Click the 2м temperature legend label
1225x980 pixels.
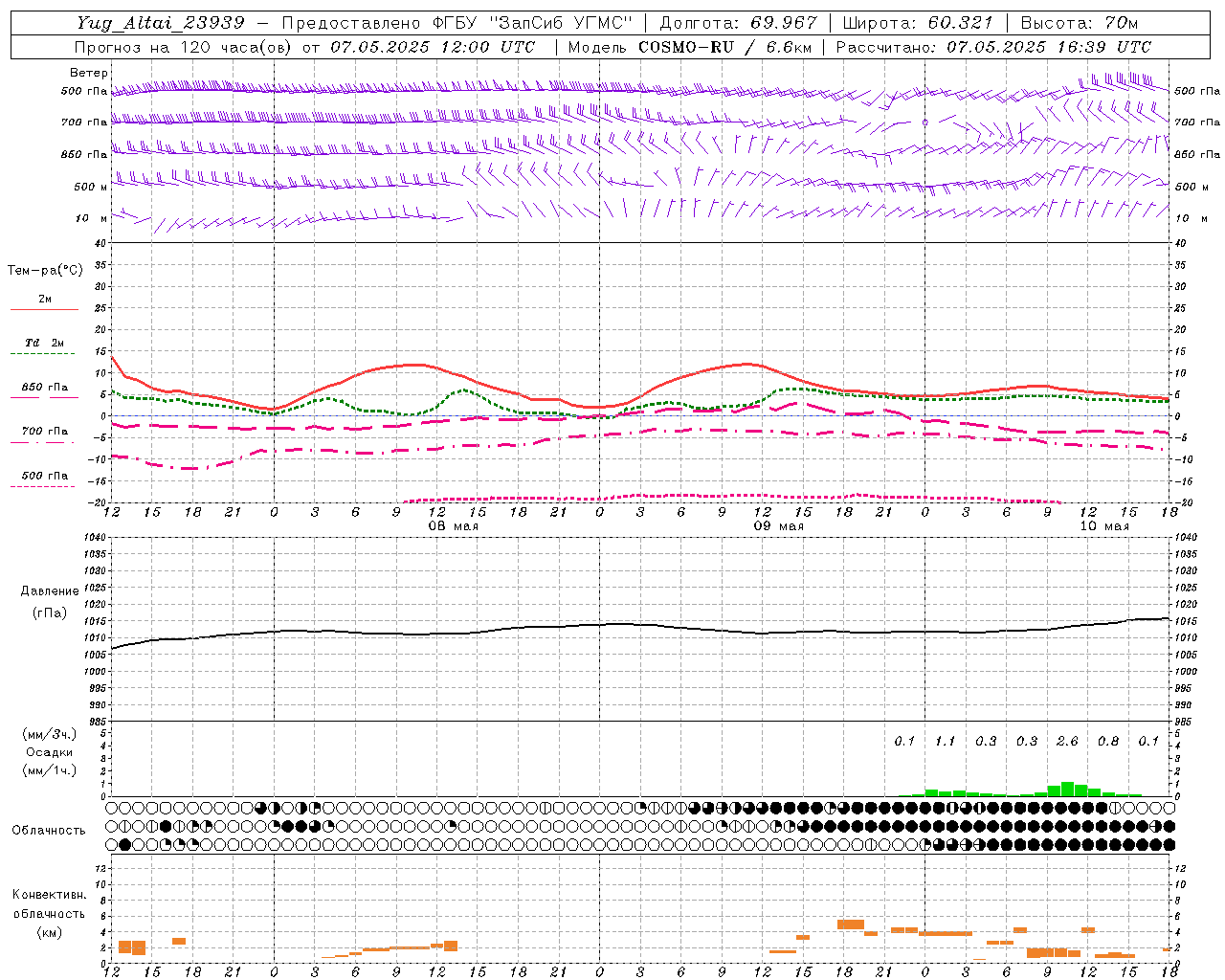click(x=45, y=299)
